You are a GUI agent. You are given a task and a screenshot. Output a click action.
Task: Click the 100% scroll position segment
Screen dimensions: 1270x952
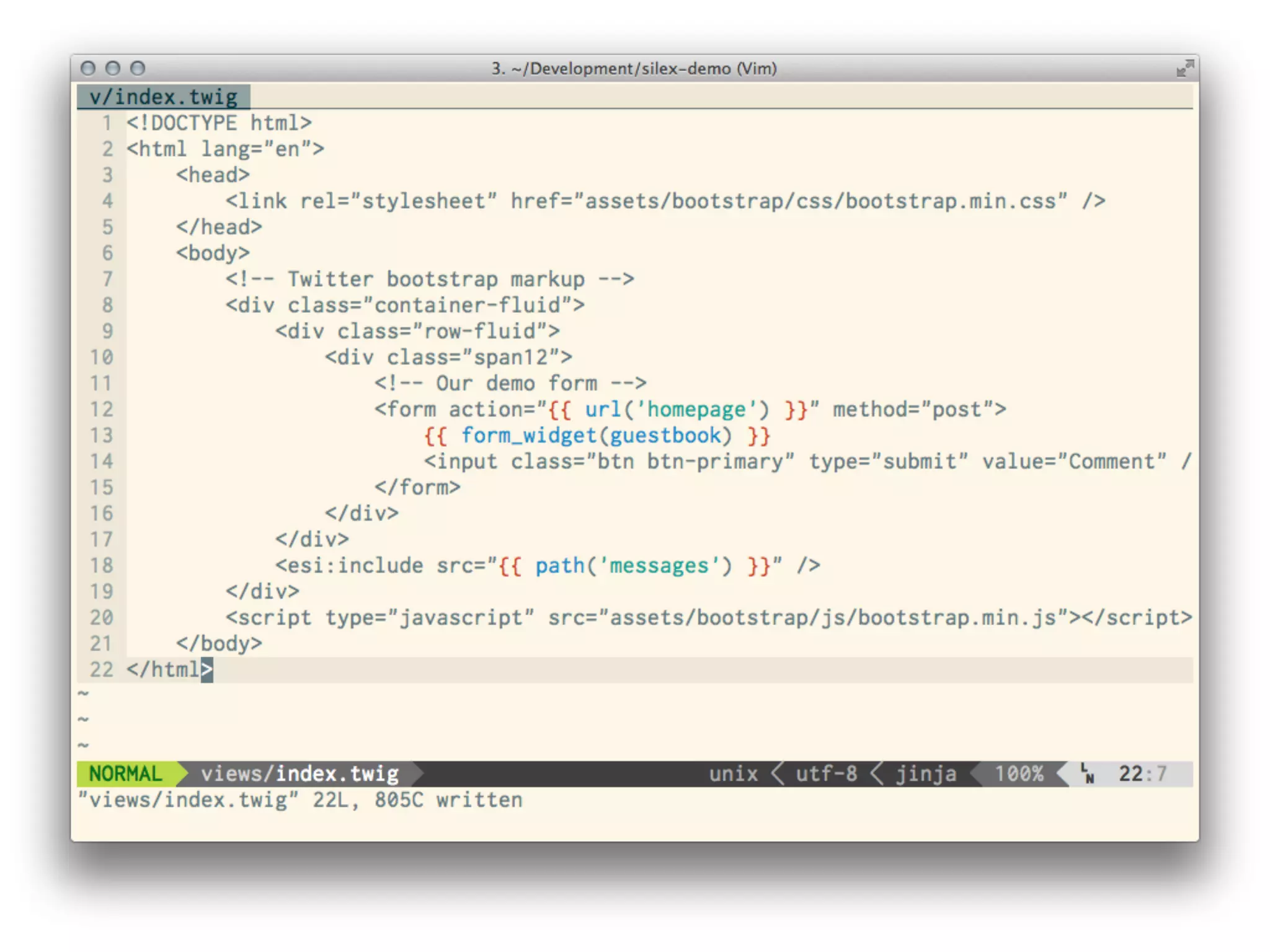(x=1019, y=773)
